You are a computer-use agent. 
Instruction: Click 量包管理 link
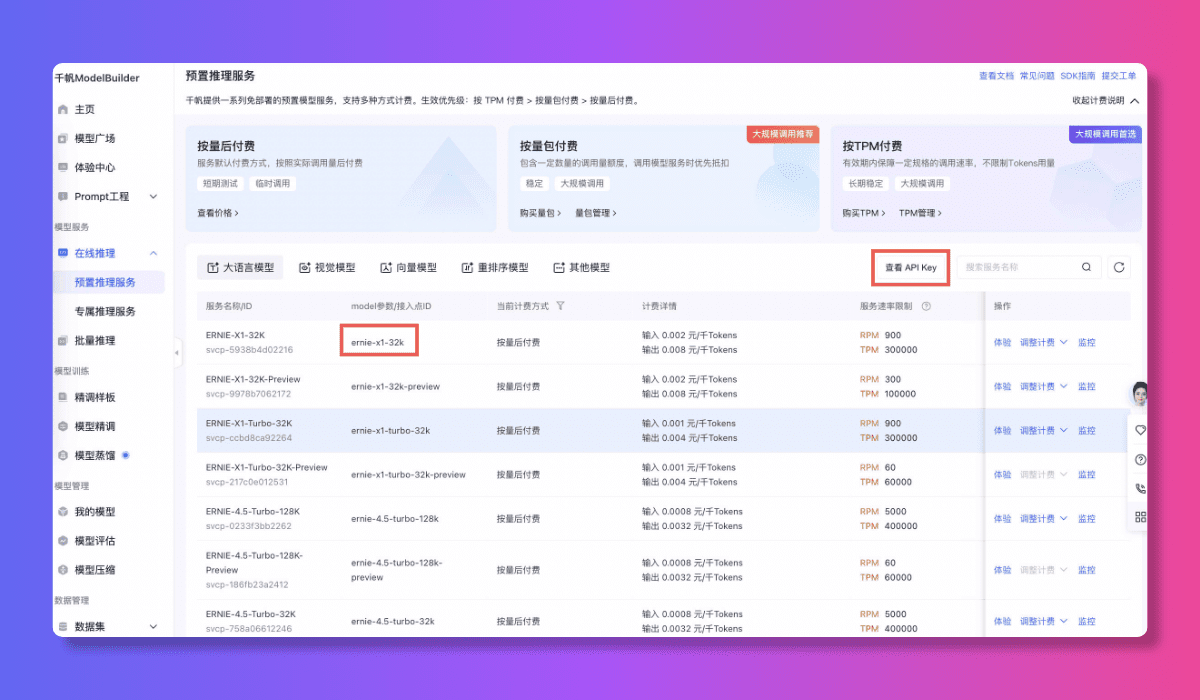click(x=596, y=213)
